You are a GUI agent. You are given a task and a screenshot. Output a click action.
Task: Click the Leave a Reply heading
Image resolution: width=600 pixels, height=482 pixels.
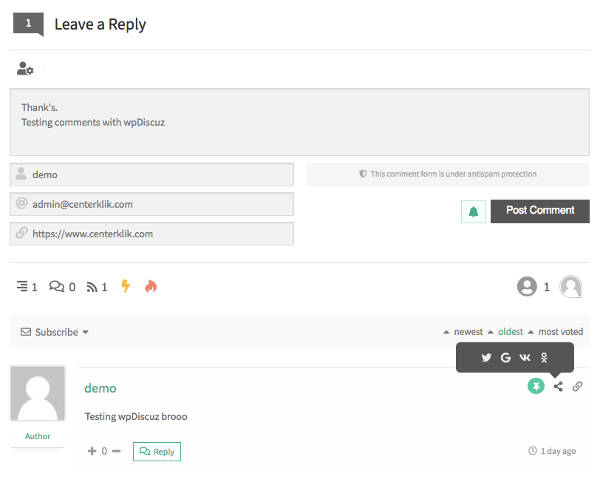coord(100,24)
